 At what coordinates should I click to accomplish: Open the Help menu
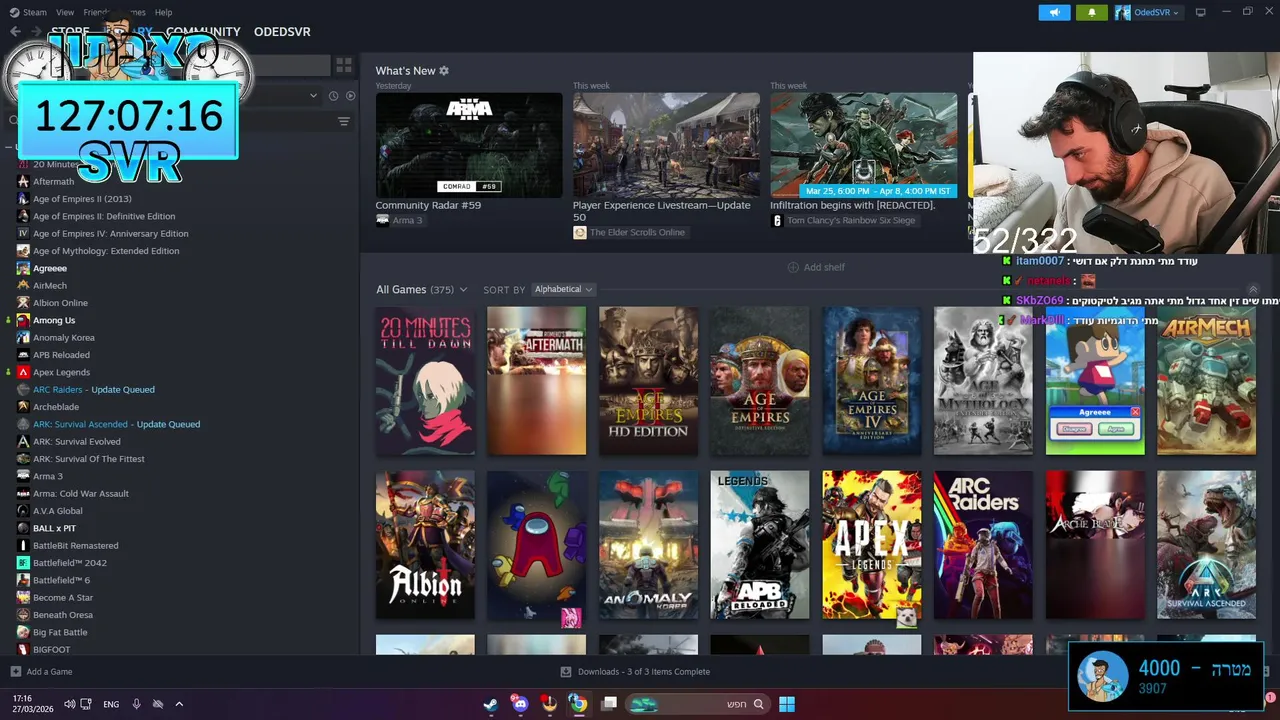click(163, 12)
